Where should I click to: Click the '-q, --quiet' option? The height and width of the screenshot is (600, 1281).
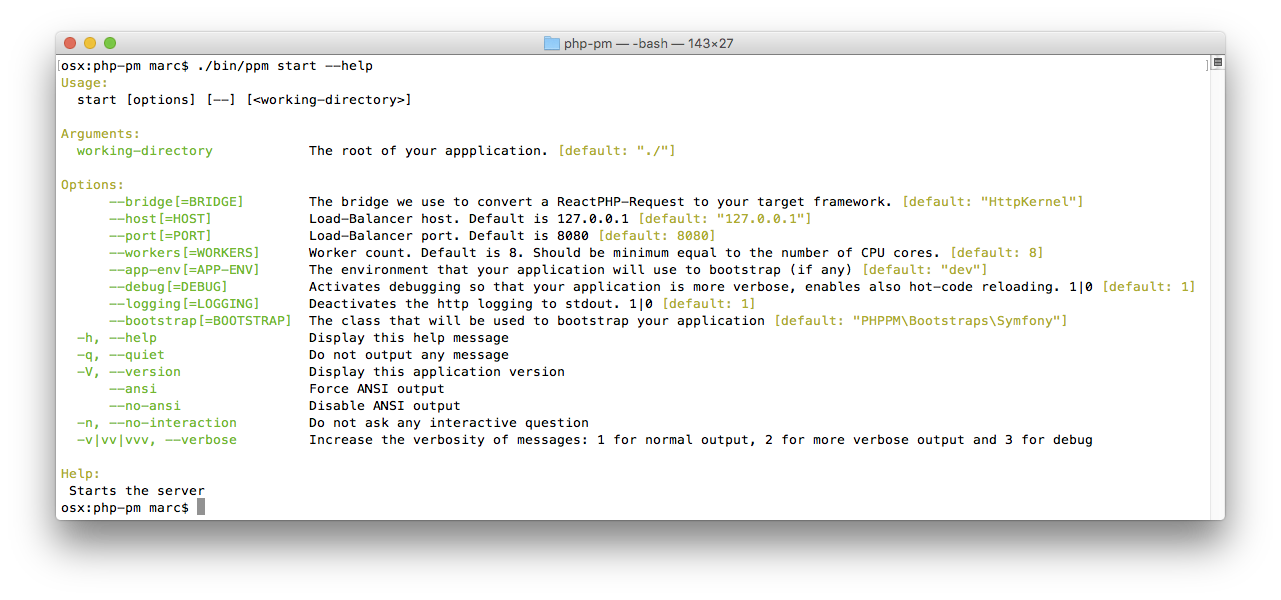coord(121,355)
